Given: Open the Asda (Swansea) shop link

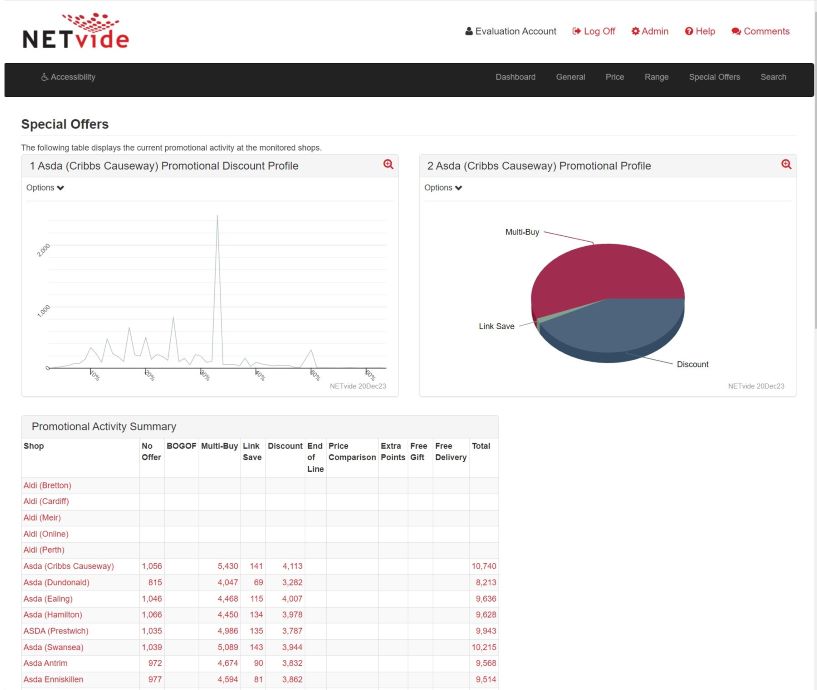Looking at the screenshot, I should (x=53, y=647).
